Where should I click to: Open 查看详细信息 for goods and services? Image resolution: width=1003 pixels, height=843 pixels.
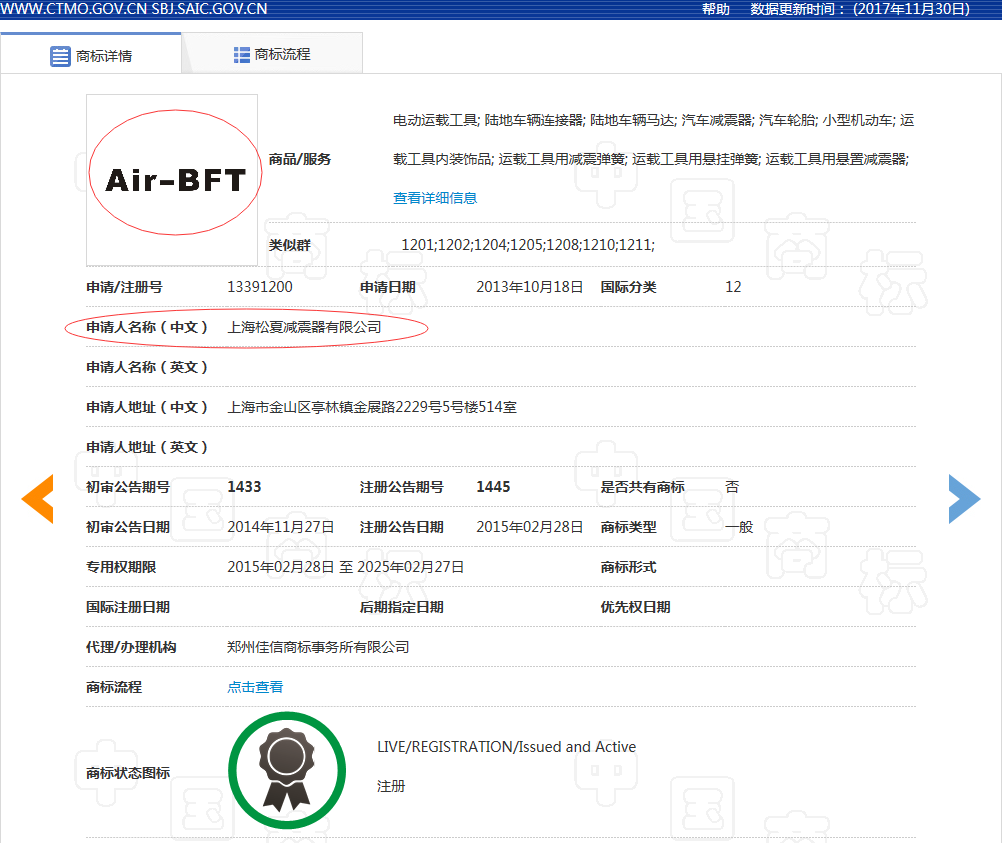coord(434,197)
